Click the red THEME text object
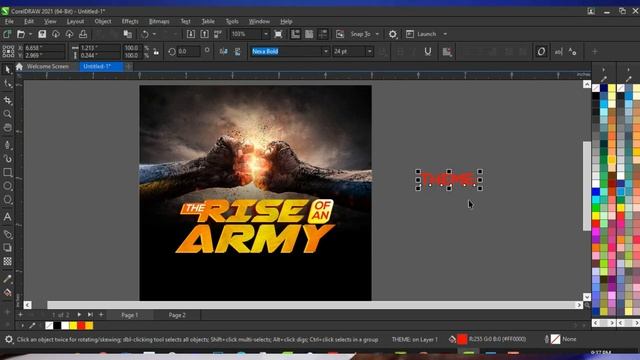The image size is (640, 360). 449,180
